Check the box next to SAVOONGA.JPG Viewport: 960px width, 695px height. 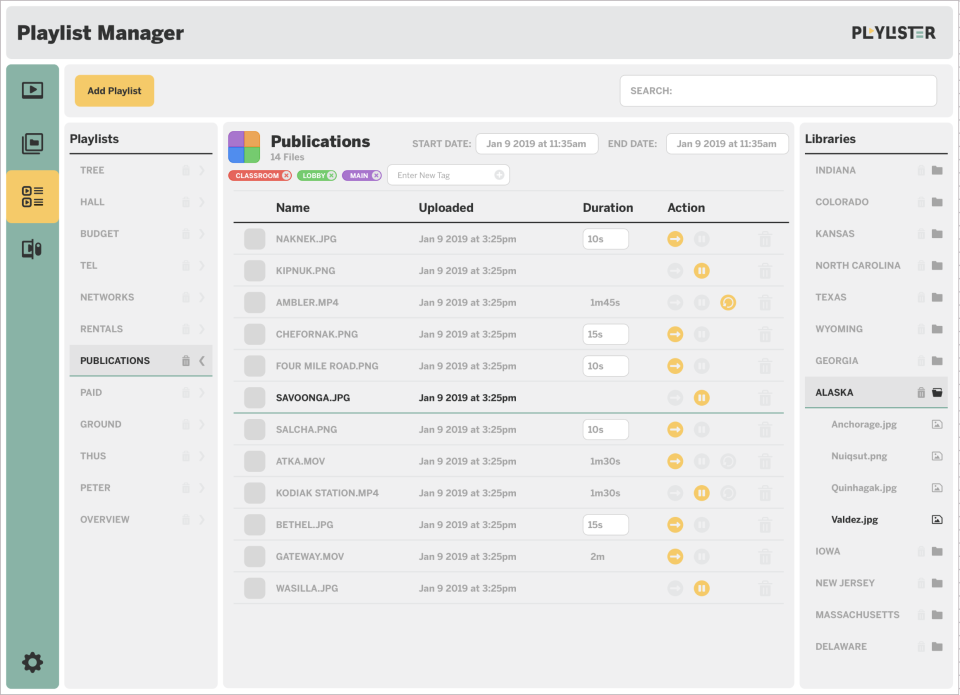click(255, 397)
